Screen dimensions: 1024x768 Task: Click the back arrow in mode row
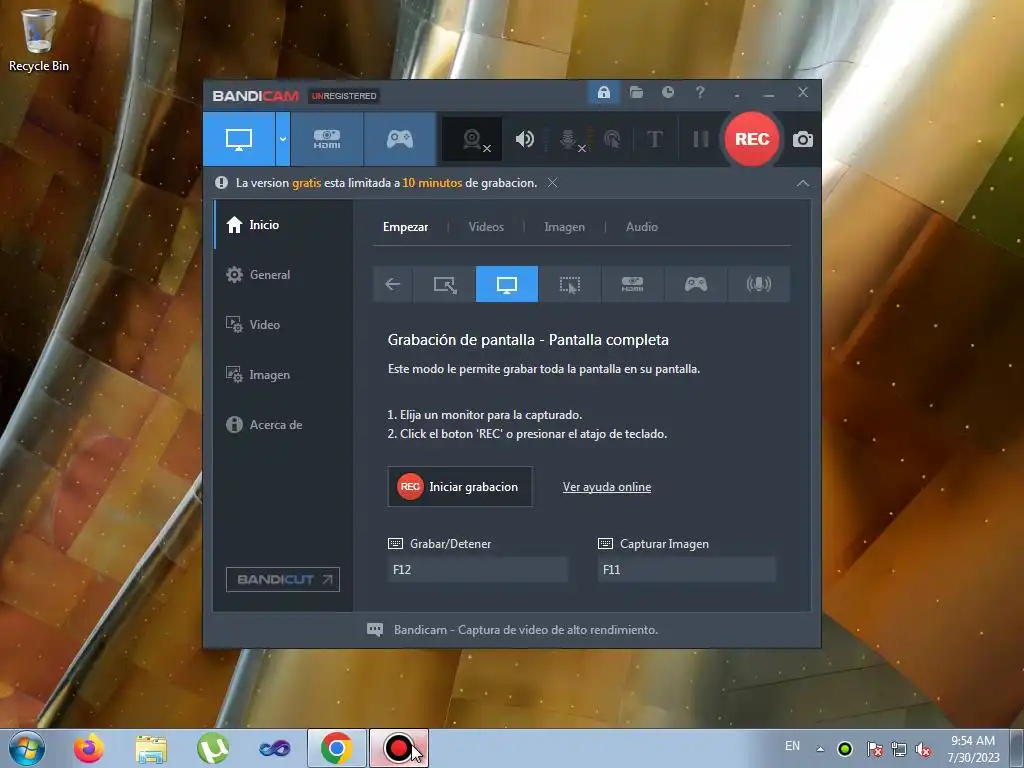[x=392, y=284]
